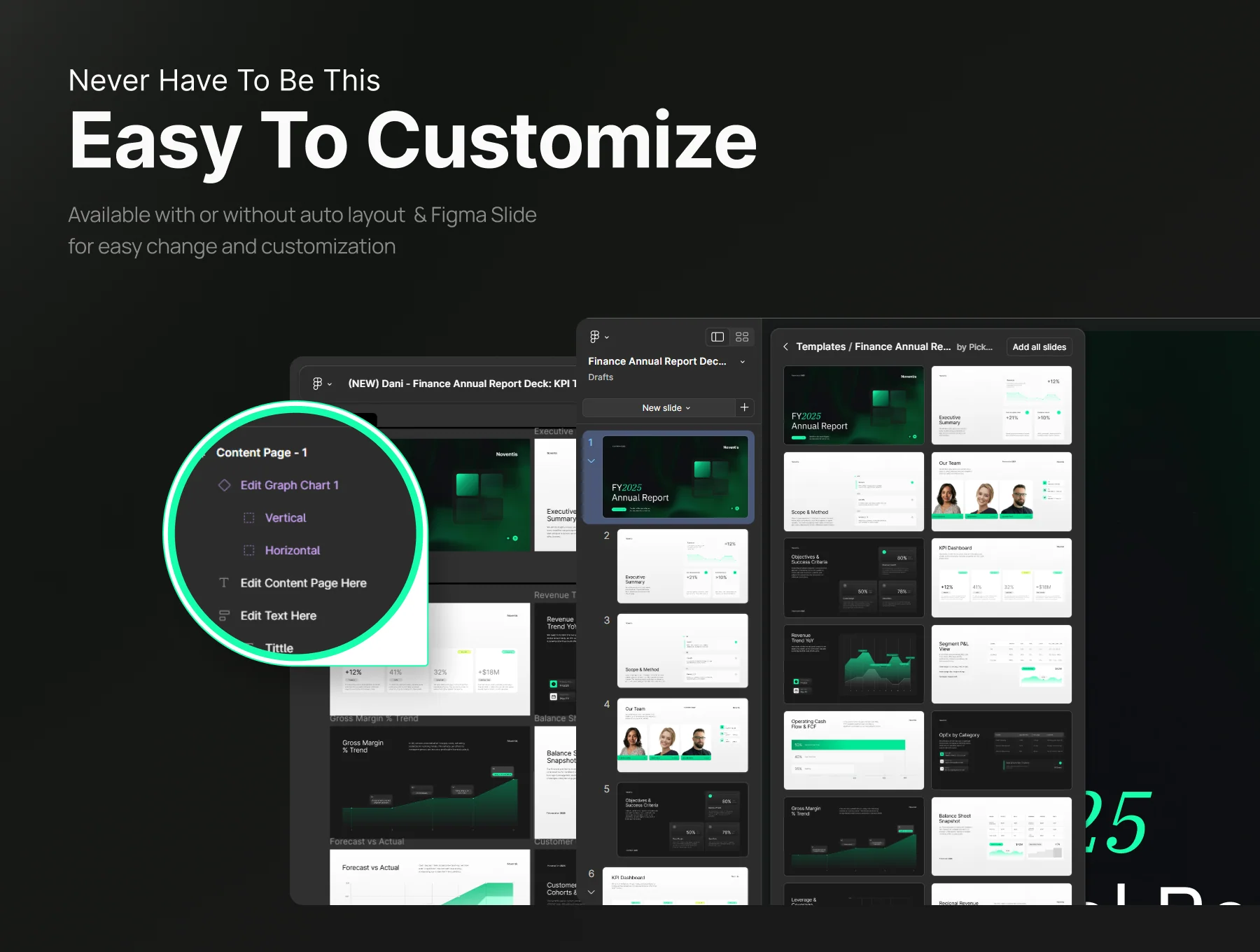The height and width of the screenshot is (952, 1260).
Task: Select the text icon of Edit Content Page Here
Action: click(224, 583)
